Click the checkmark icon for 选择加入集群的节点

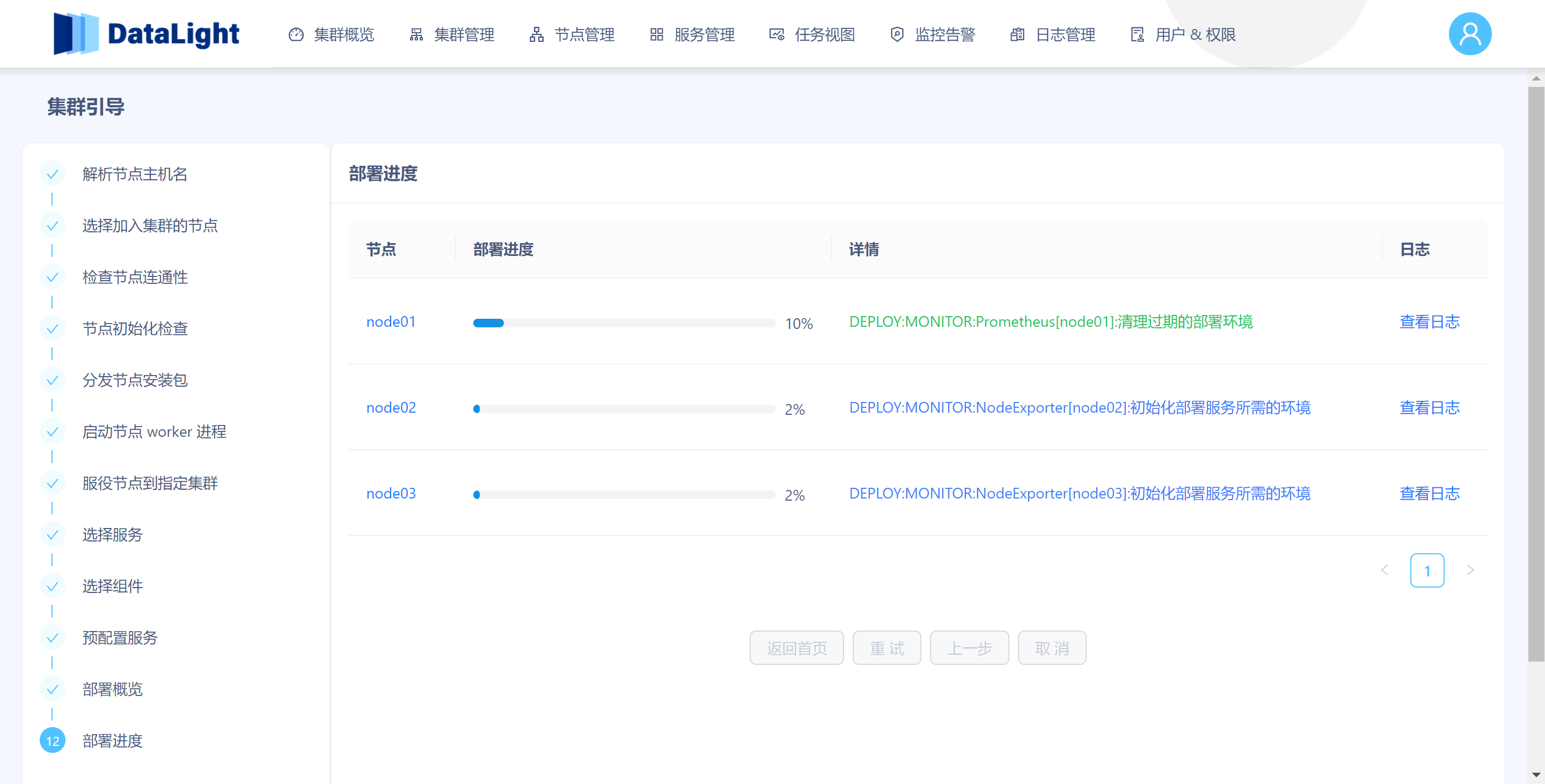tap(53, 225)
